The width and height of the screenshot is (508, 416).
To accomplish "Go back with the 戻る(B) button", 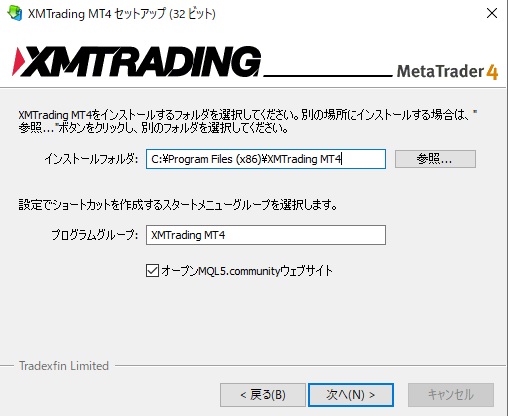I will click(263, 395).
